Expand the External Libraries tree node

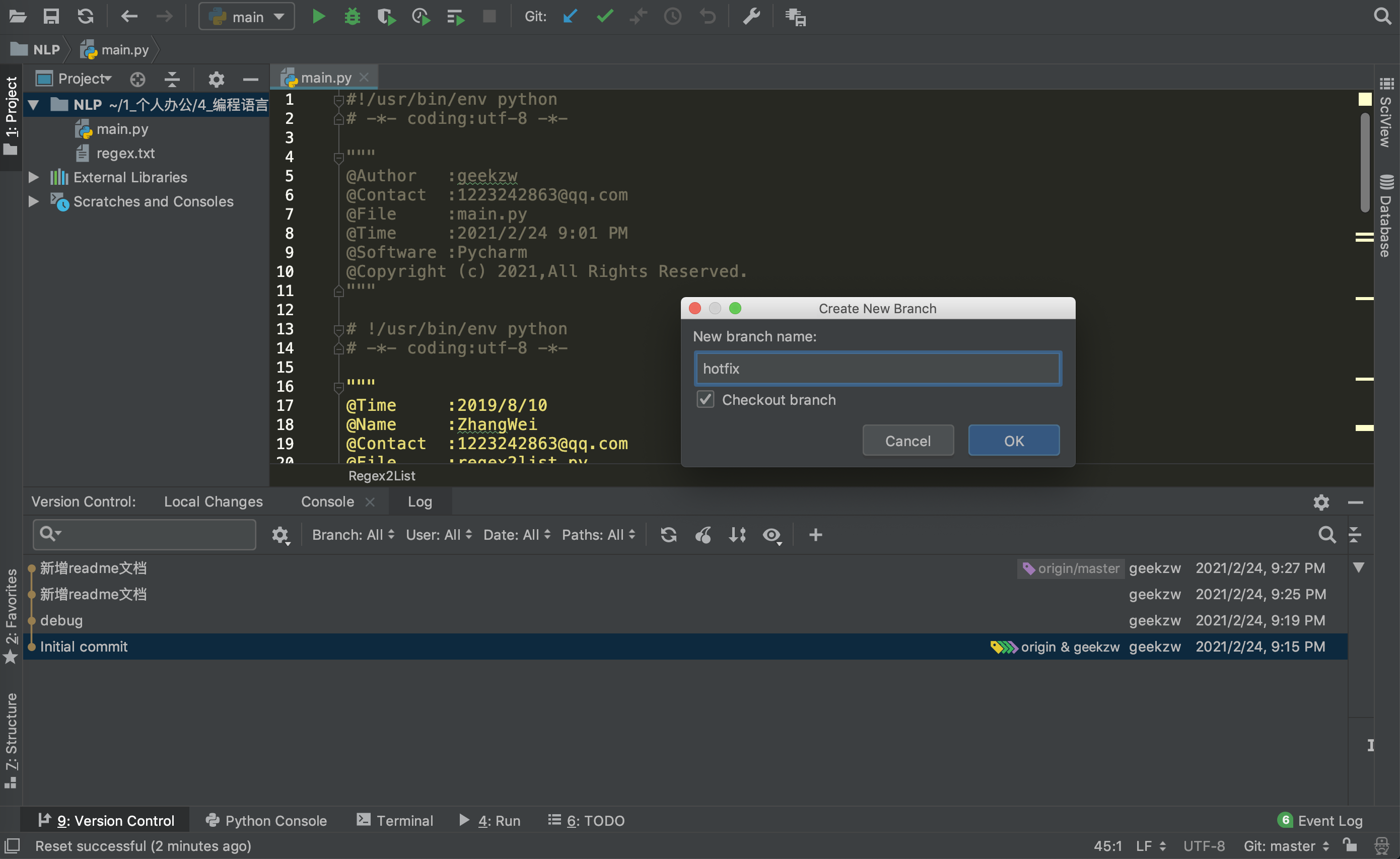click(x=34, y=177)
